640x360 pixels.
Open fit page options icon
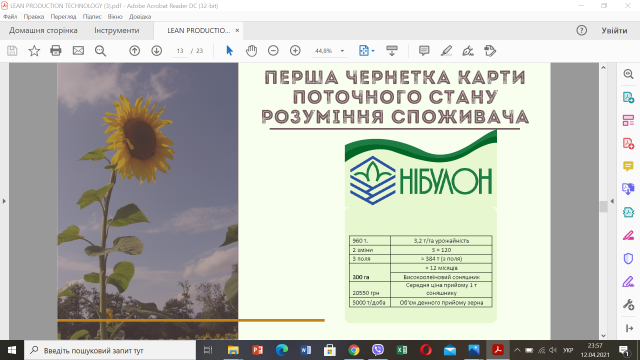(x=366, y=51)
